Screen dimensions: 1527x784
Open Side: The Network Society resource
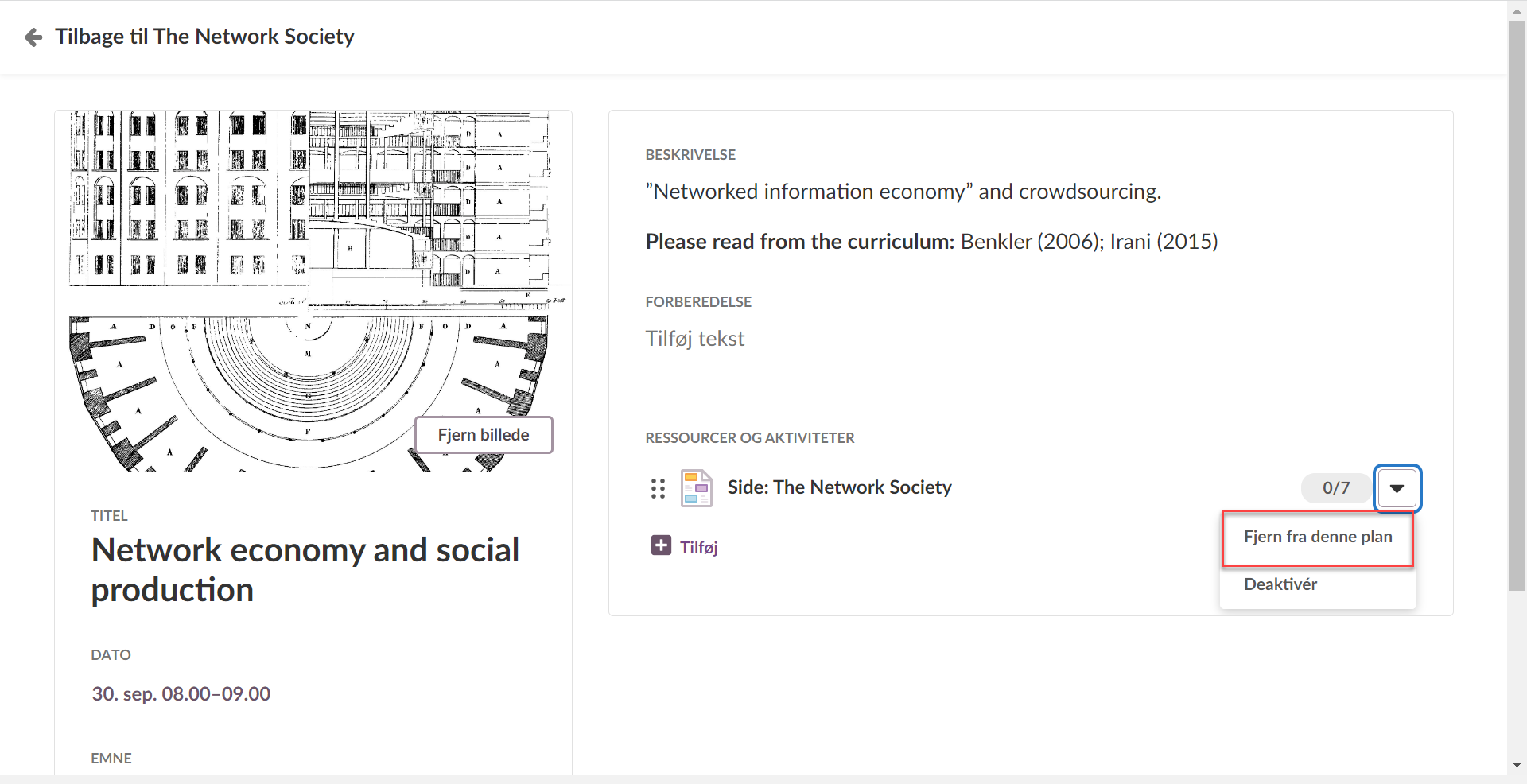[839, 487]
